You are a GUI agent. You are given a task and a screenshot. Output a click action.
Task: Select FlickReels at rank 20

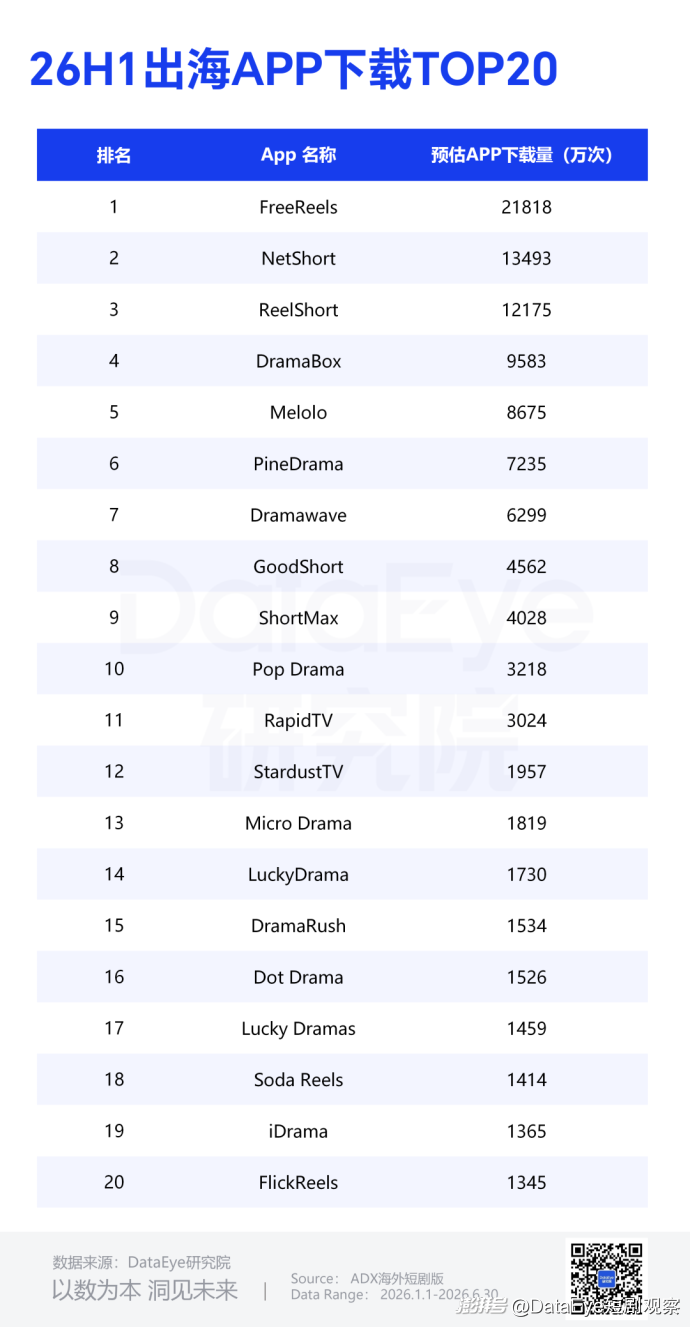coord(298,1182)
